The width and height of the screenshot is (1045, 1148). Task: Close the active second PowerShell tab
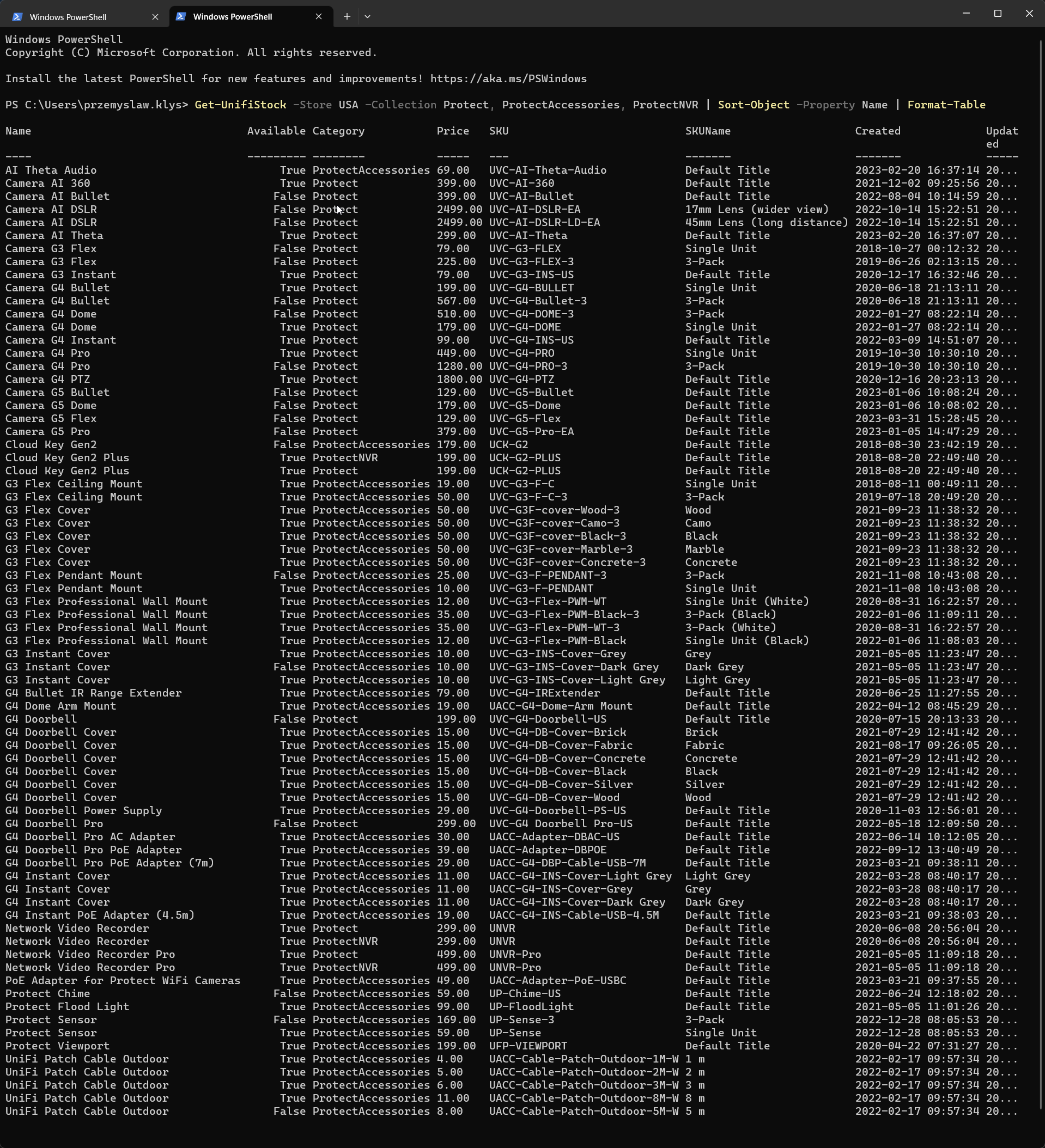(x=319, y=16)
